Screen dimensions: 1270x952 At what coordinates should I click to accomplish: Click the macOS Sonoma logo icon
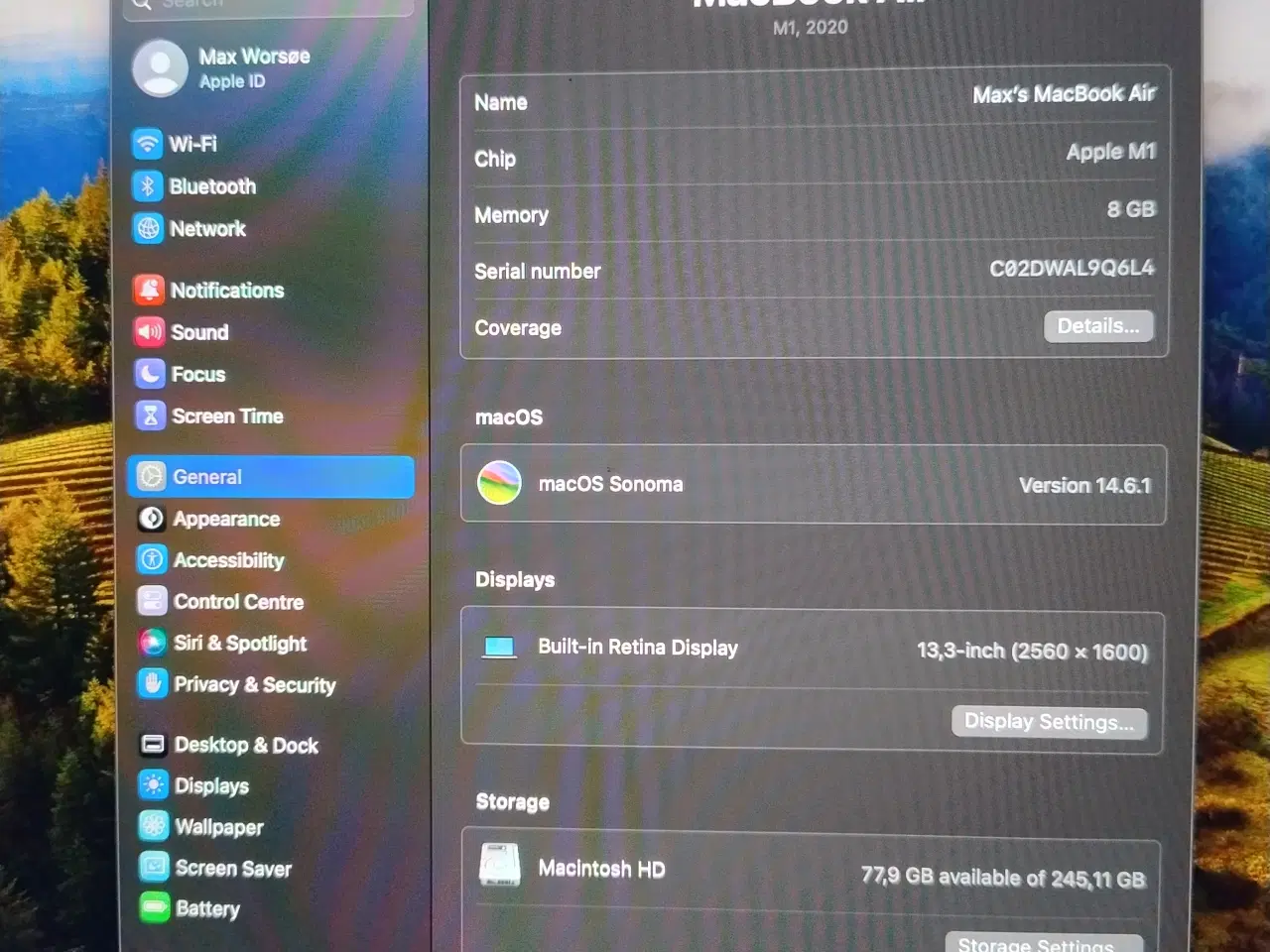pos(499,483)
